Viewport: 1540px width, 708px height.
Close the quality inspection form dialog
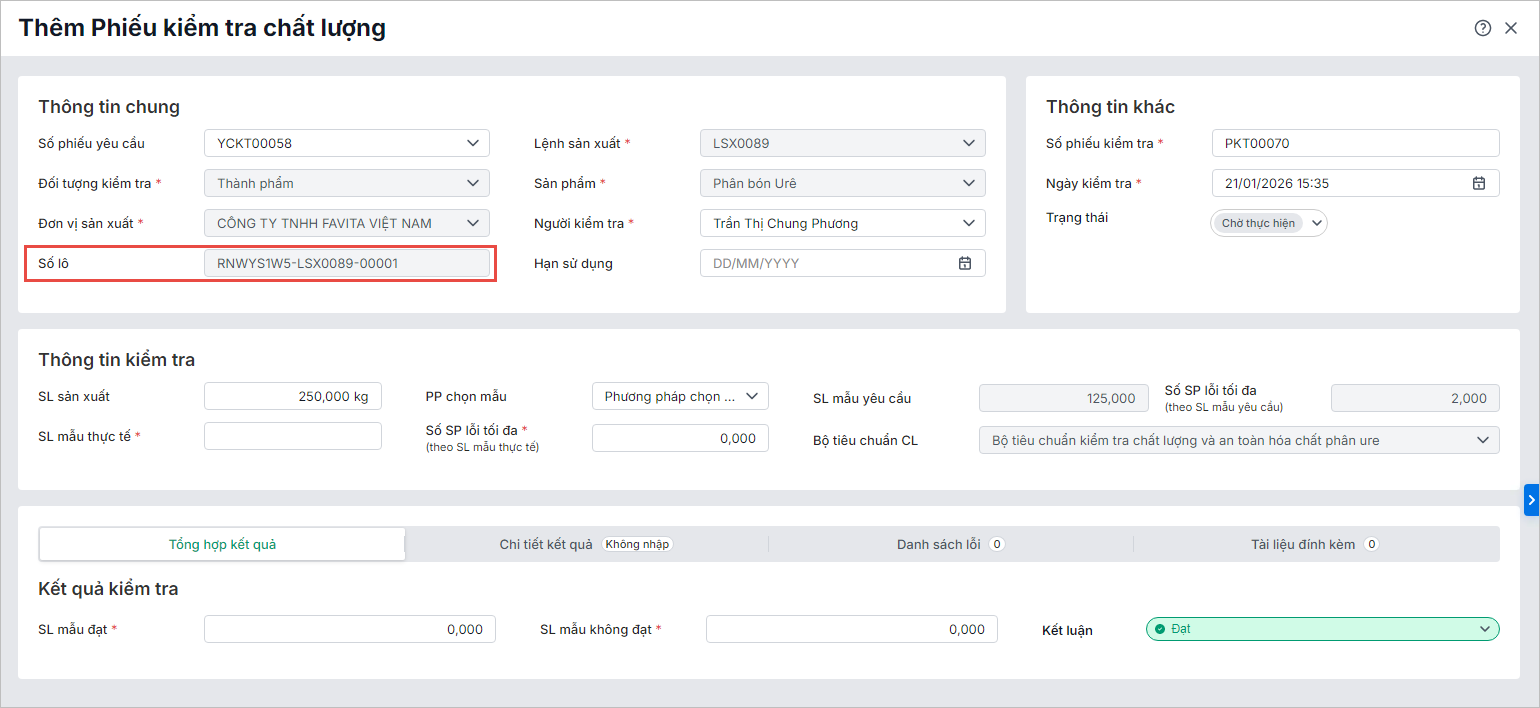[1511, 28]
